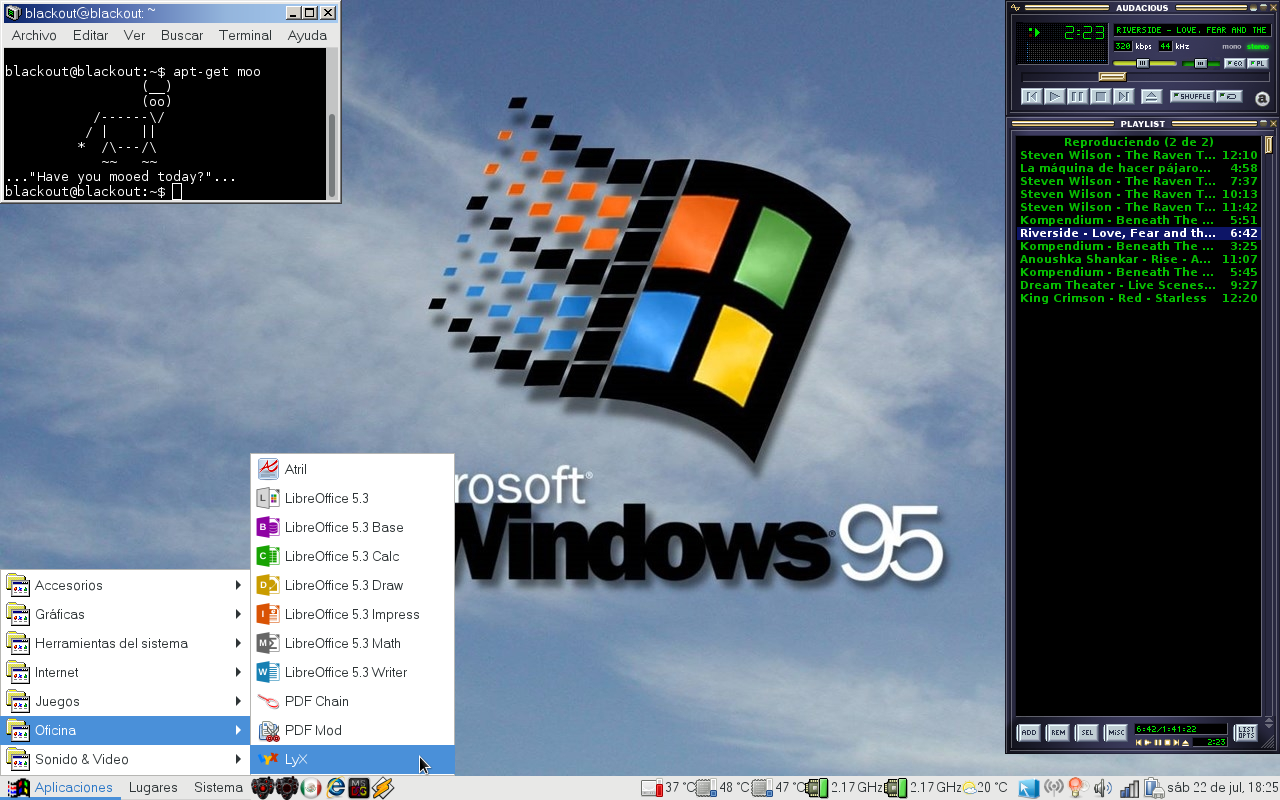The image size is (1280, 800).
Task: Open SEL selection menu in playlist
Action: pyautogui.click(x=1087, y=733)
